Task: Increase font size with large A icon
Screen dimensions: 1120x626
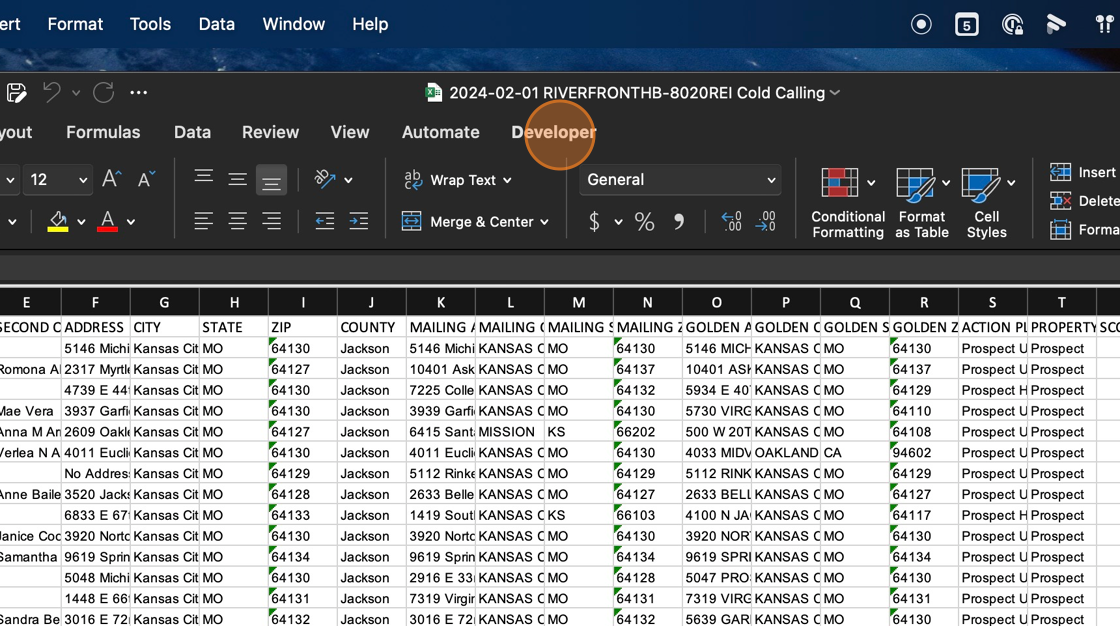Action: (111, 179)
